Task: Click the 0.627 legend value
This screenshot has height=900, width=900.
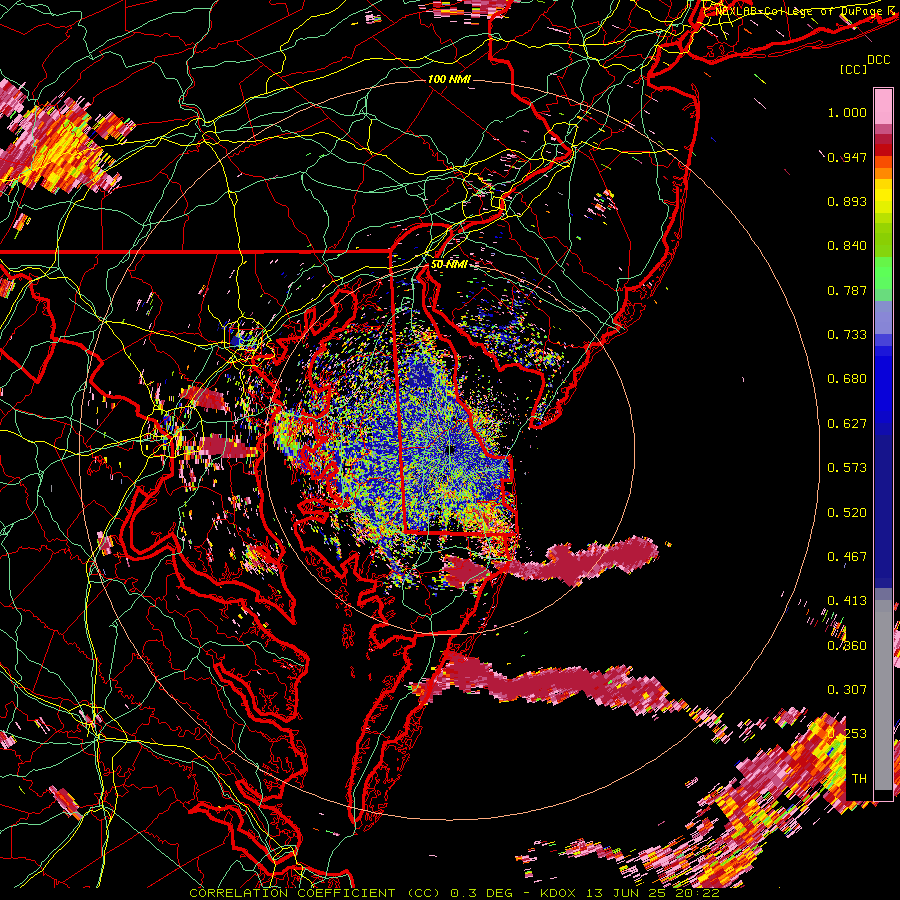Action: point(847,424)
